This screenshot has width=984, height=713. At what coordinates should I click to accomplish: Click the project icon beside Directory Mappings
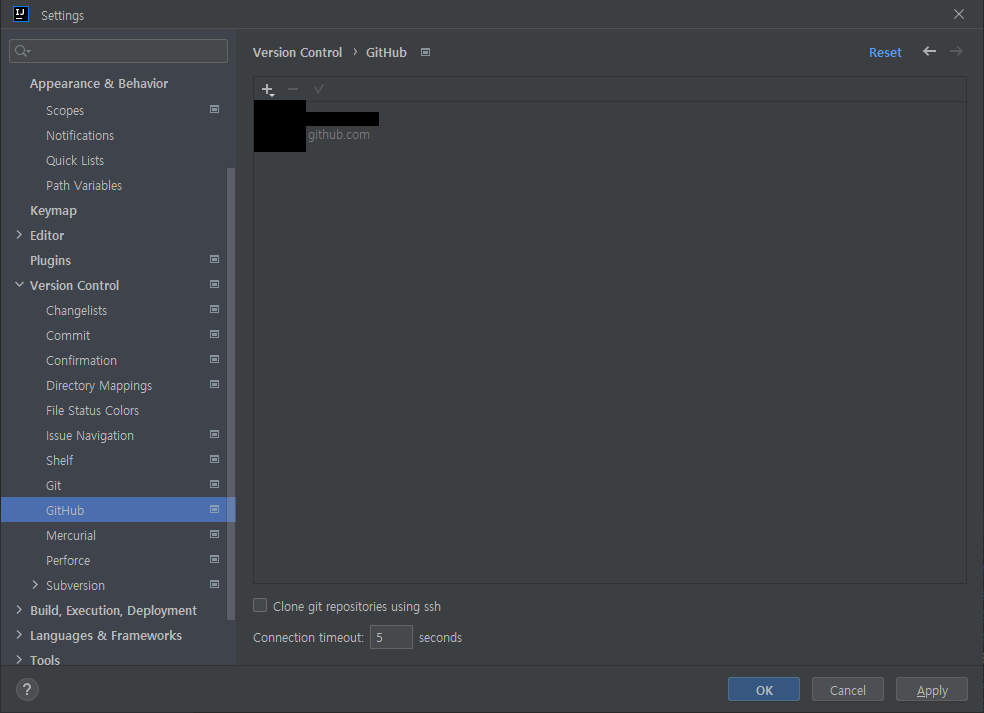214,384
